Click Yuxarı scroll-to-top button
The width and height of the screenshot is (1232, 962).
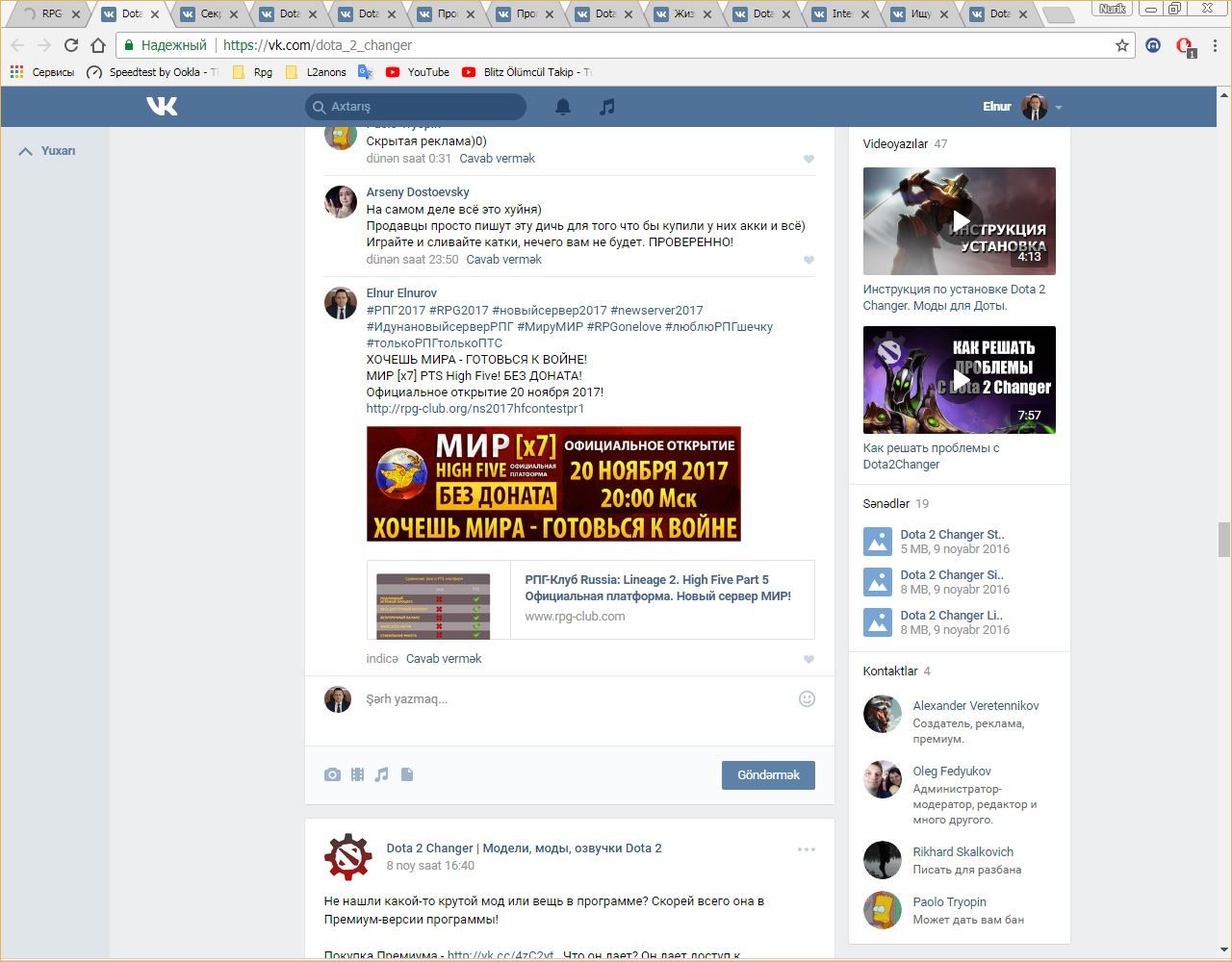[x=47, y=151]
